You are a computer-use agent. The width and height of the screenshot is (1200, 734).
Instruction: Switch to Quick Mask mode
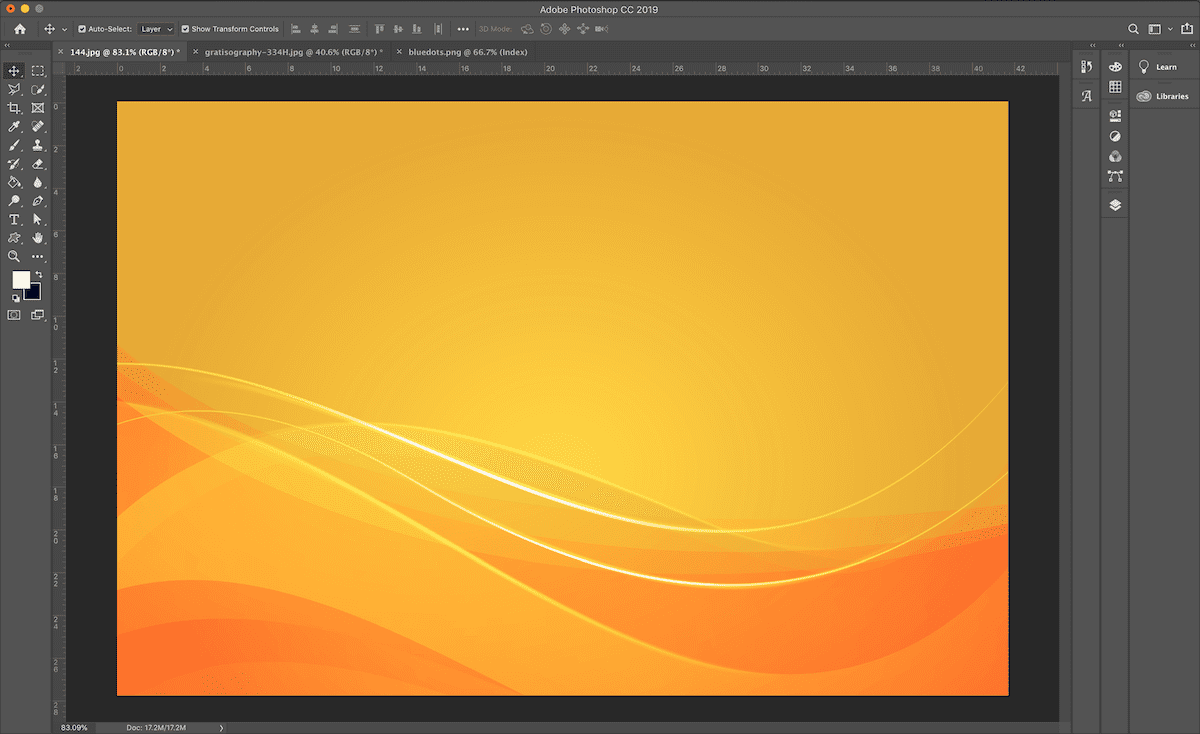(14, 314)
